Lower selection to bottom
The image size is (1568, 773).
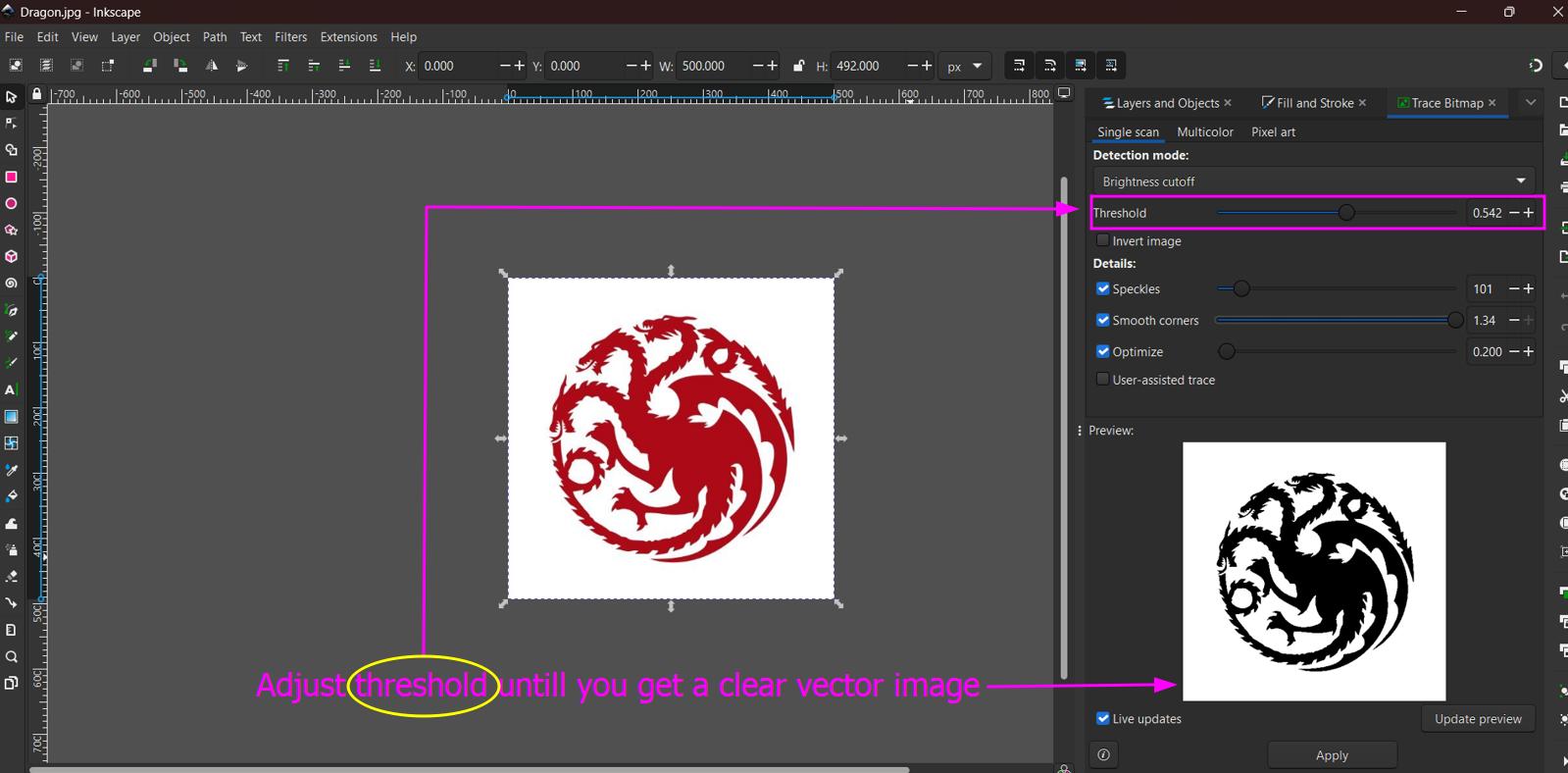click(374, 66)
